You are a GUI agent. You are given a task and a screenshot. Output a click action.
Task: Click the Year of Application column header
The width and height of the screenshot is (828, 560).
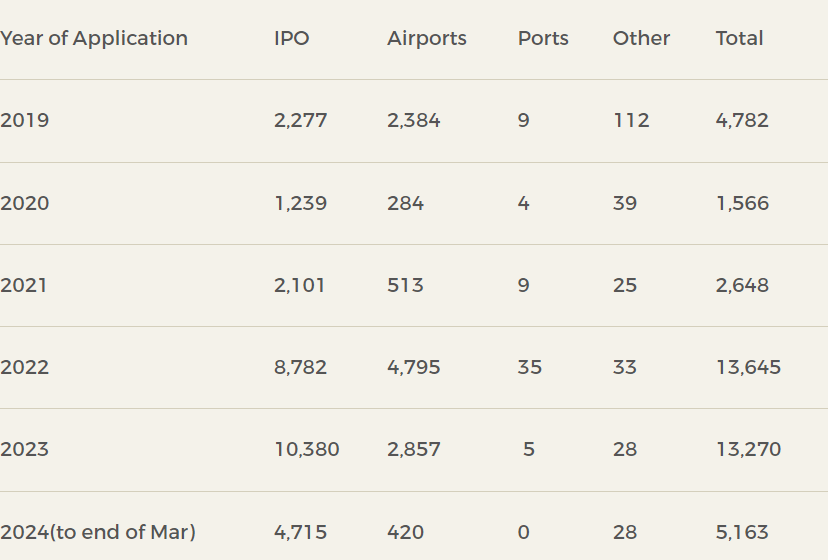pyautogui.click(x=94, y=39)
